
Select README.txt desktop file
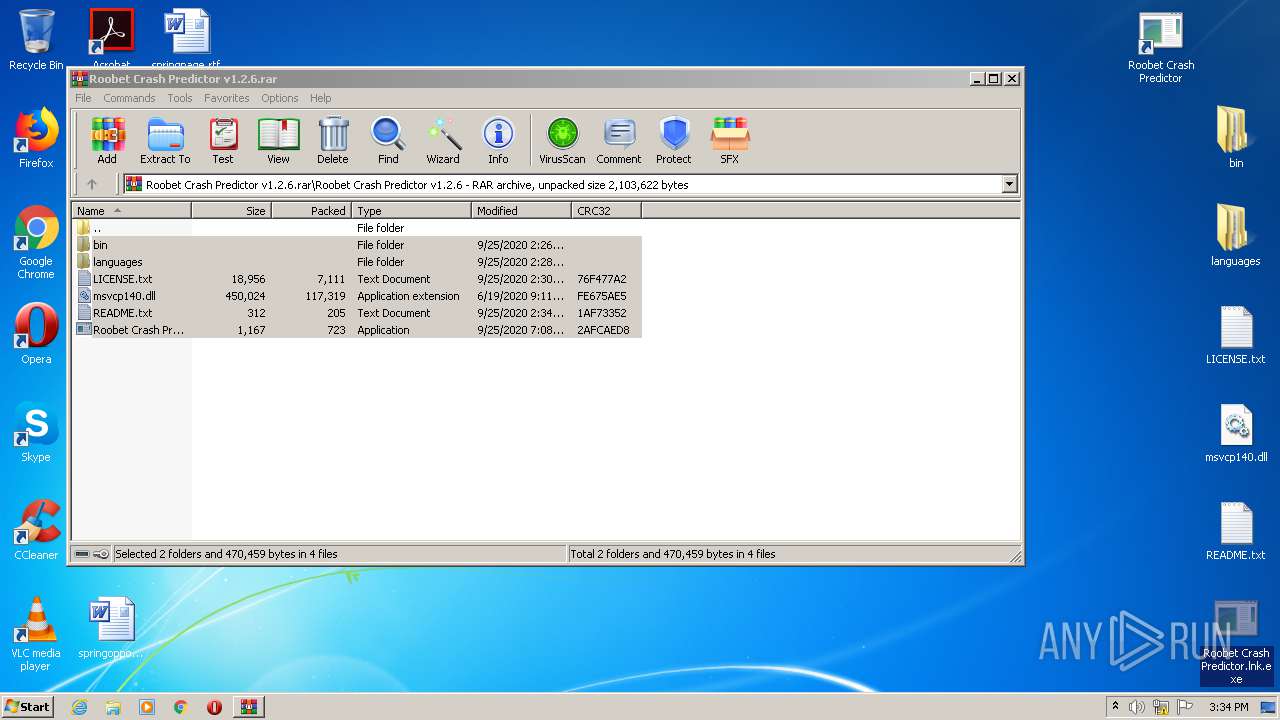tap(1236, 530)
